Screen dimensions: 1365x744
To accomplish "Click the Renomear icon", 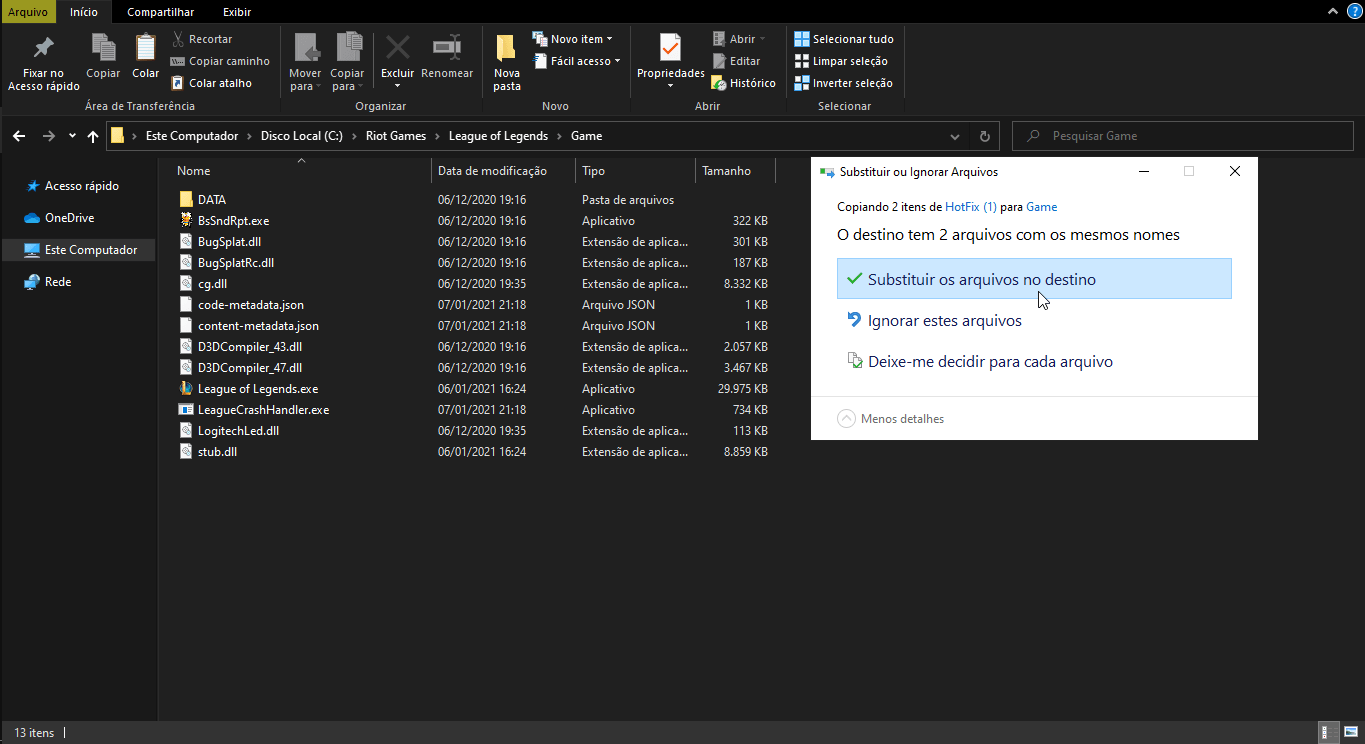I will click(447, 57).
